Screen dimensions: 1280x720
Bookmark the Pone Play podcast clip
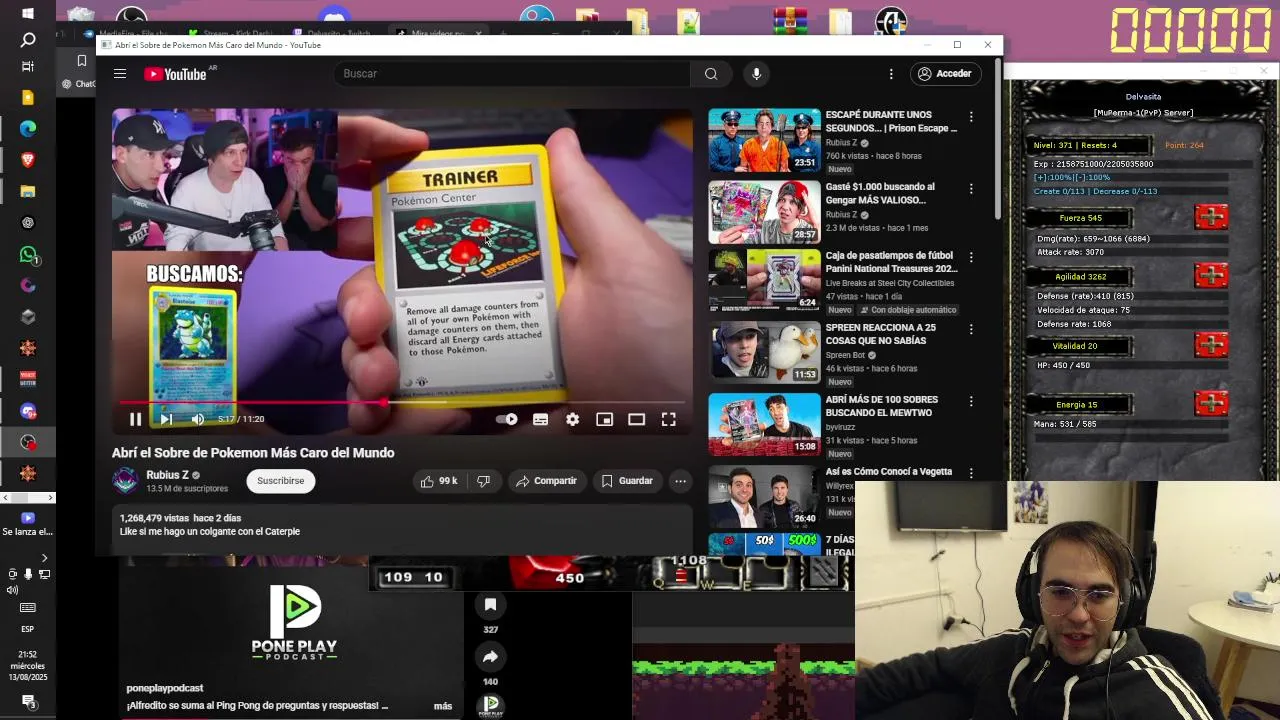pos(490,605)
